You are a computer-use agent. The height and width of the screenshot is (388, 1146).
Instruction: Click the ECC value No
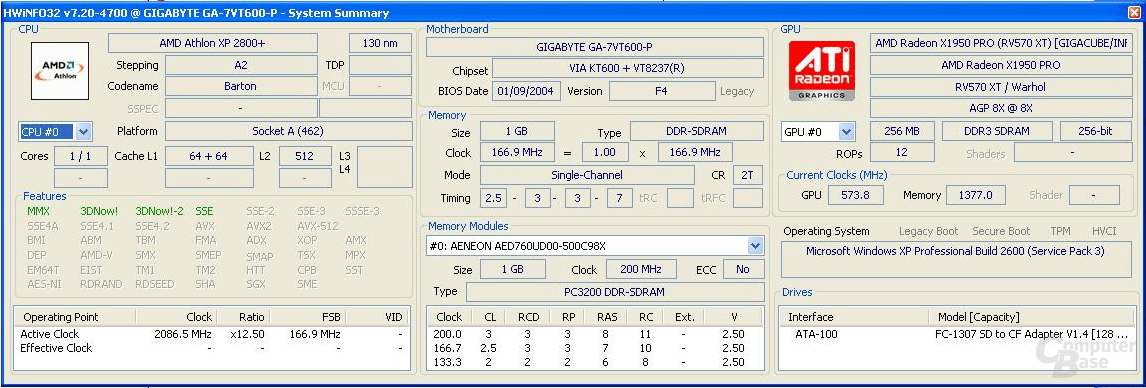coord(743,269)
